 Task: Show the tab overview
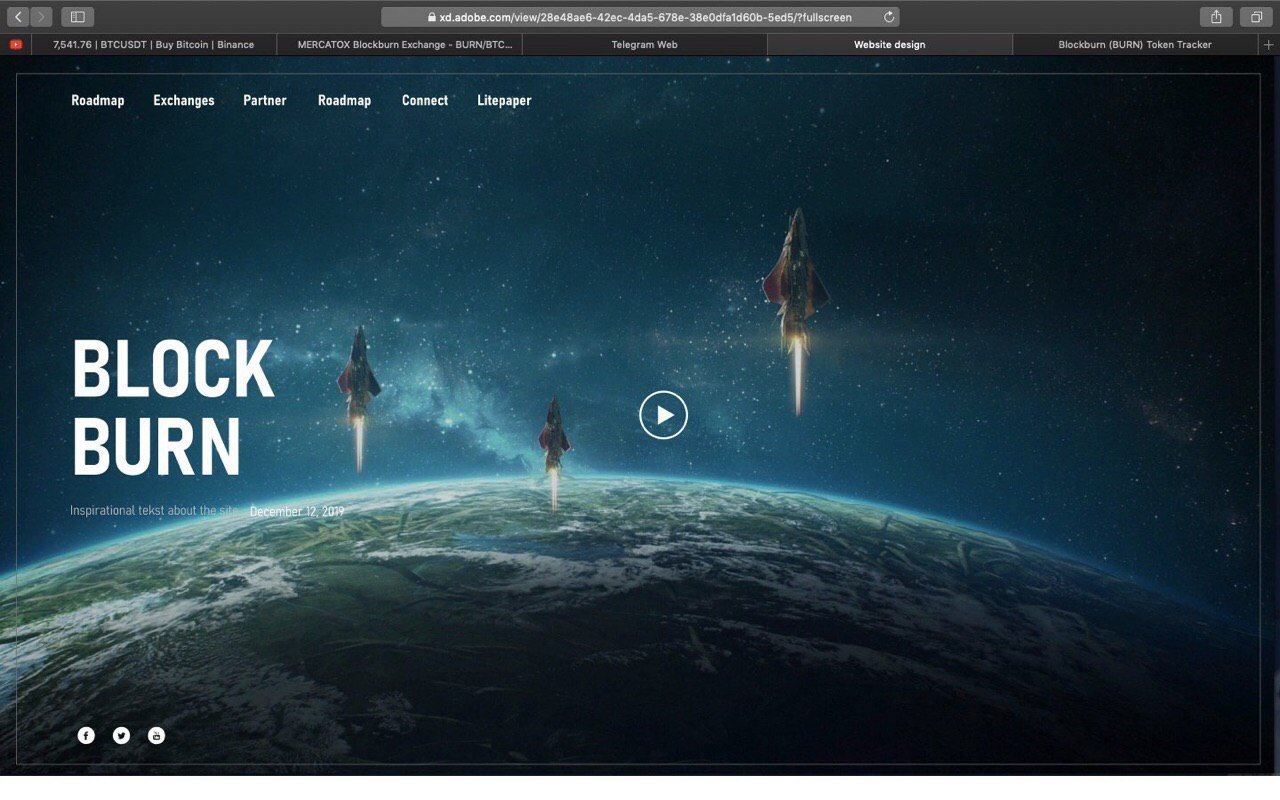point(1255,17)
